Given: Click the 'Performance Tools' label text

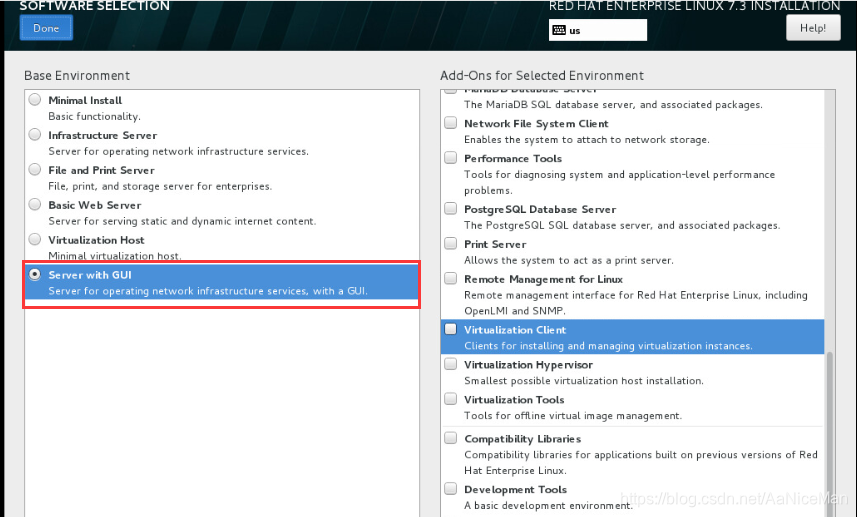Looking at the screenshot, I should 513,158.
